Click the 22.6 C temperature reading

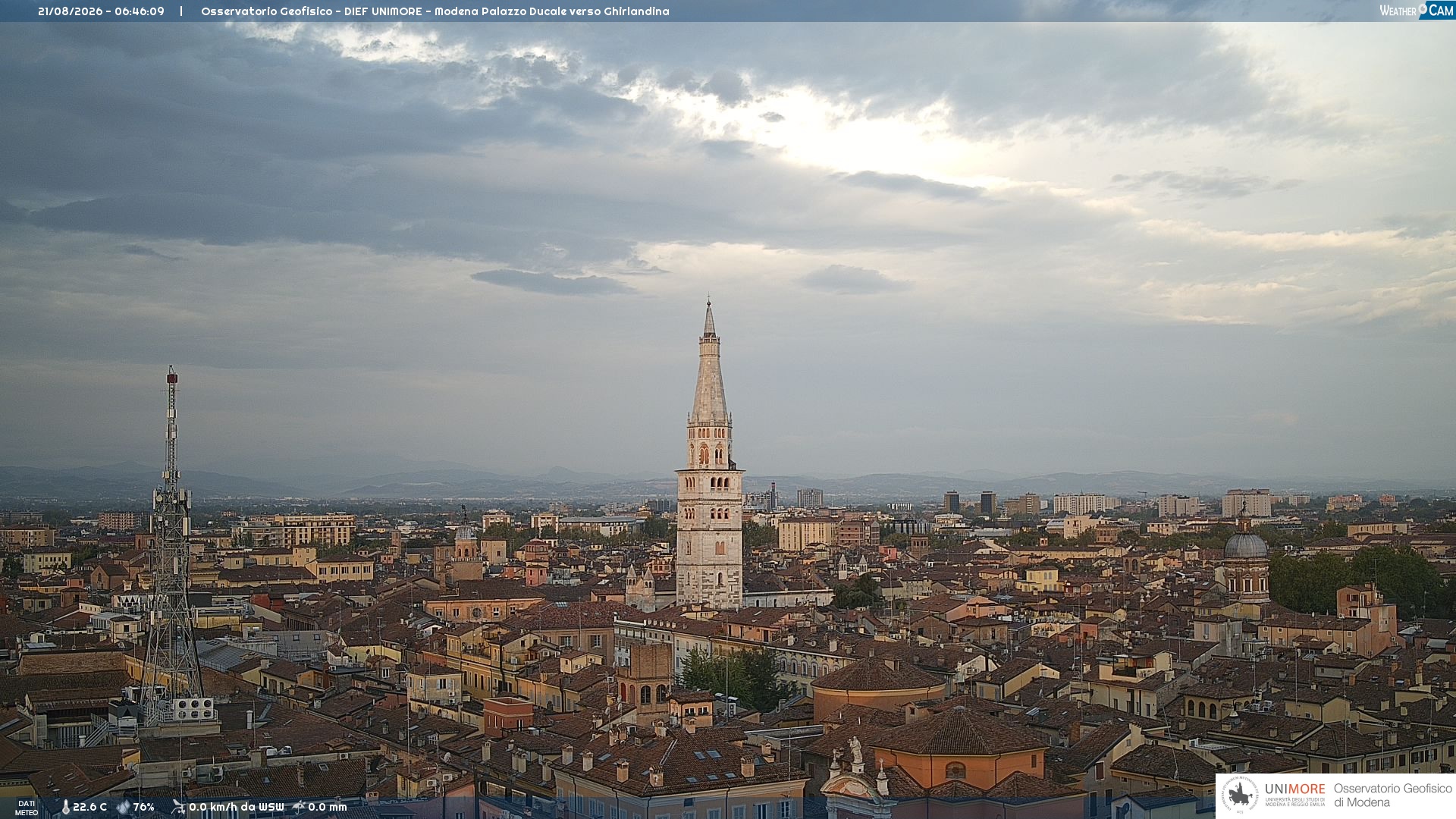coord(89,808)
